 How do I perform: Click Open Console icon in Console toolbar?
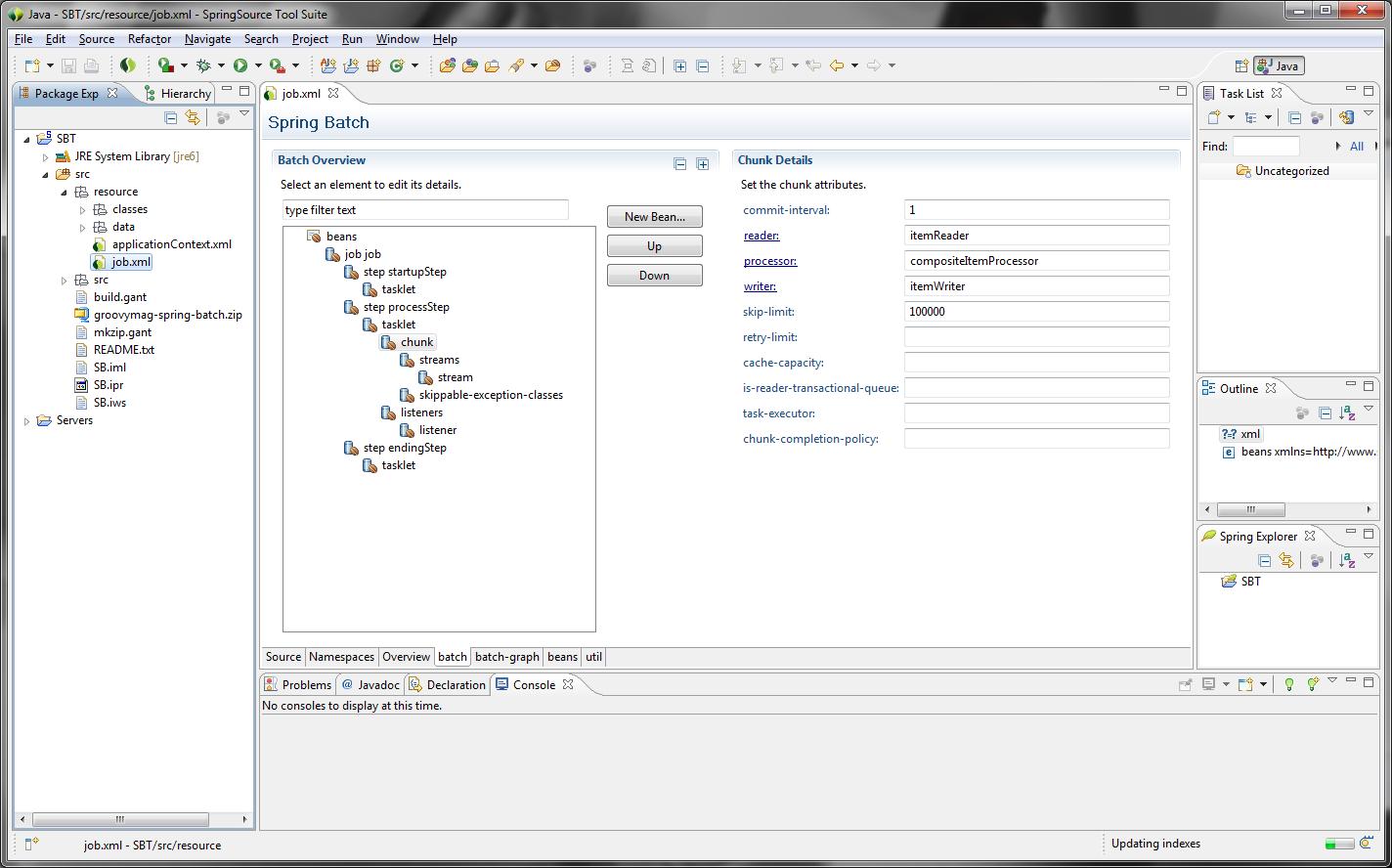pyautogui.click(x=1245, y=684)
